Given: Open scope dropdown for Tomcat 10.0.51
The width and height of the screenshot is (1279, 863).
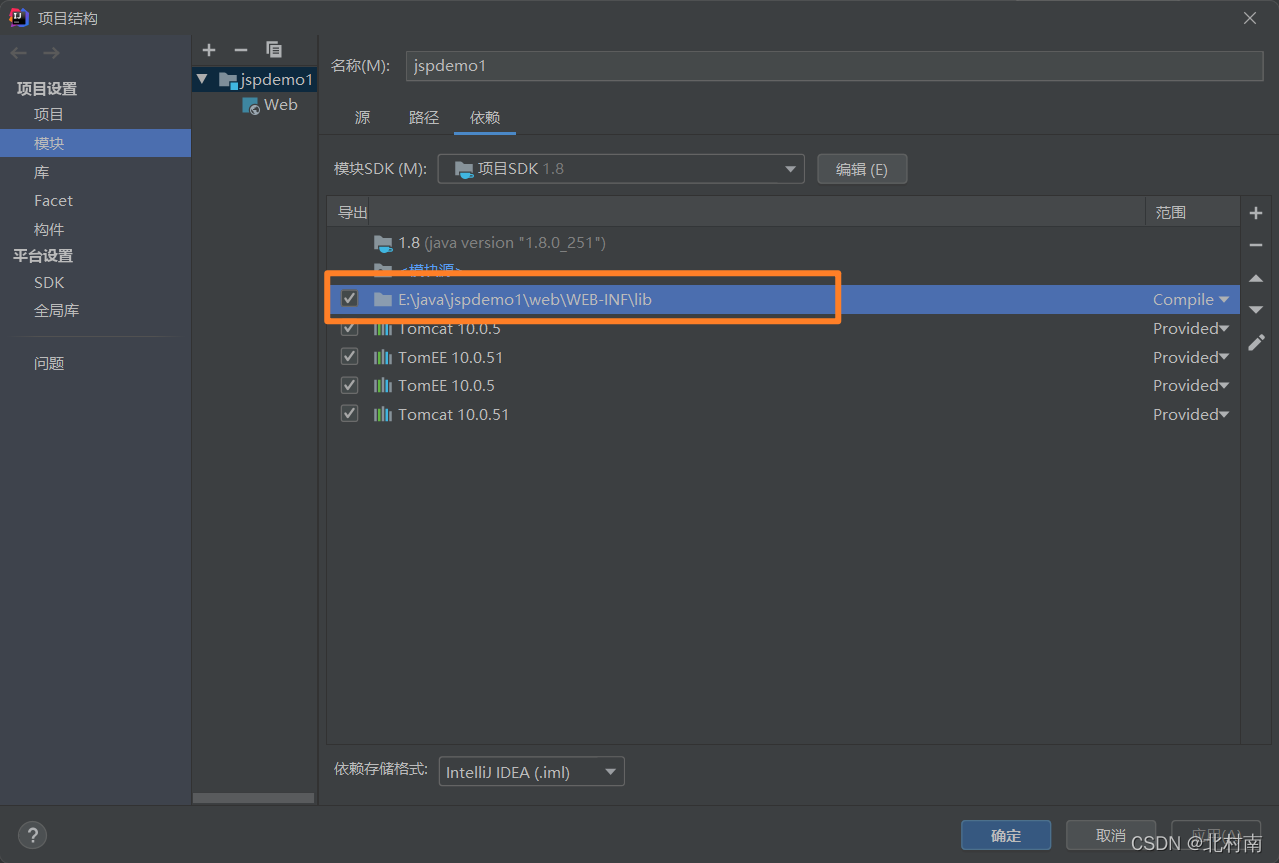Looking at the screenshot, I should click(1191, 414).
